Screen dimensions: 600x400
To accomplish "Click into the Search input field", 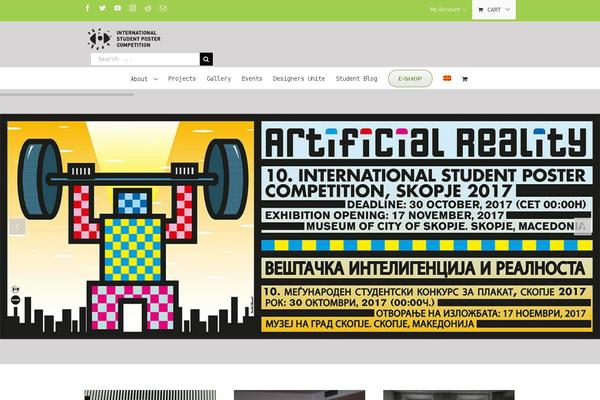I will [x=145, y=59].
